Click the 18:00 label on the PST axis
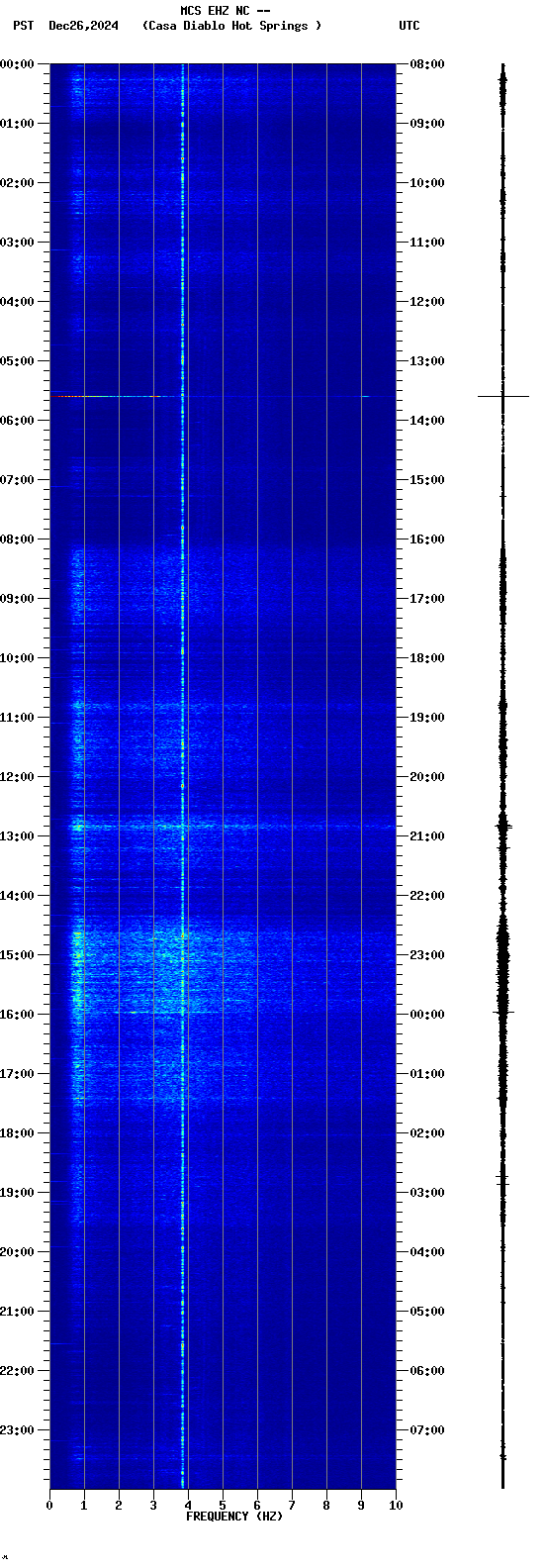This screenshot has height=1568, width=546. point(18,1133)
